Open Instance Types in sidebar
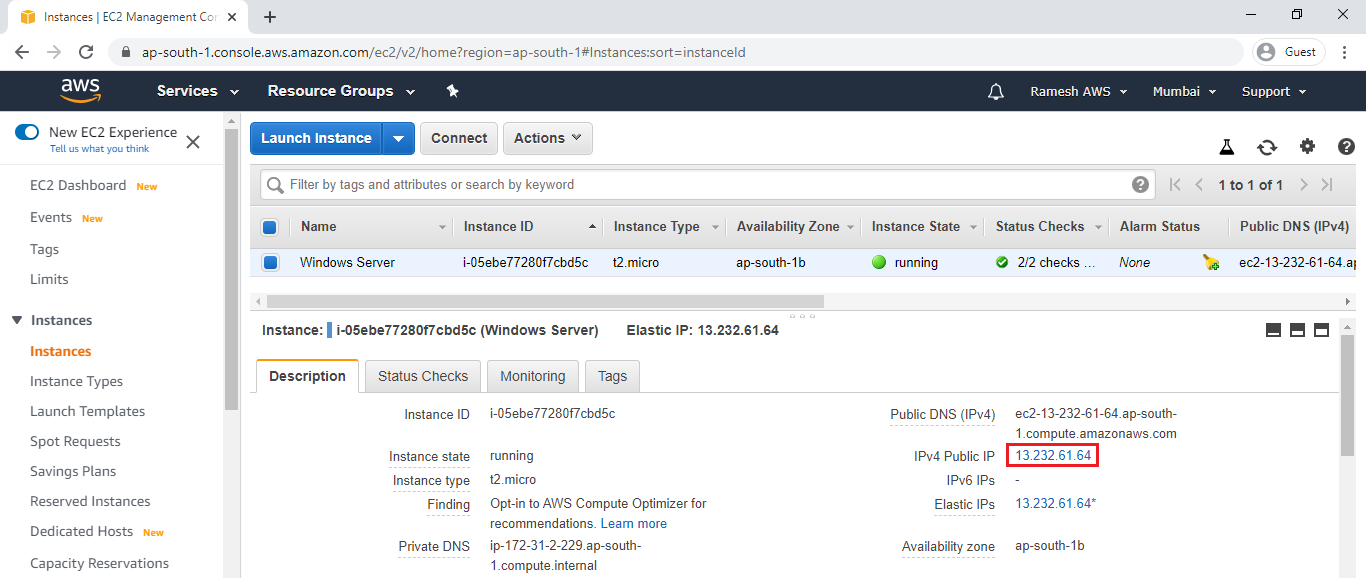 (76, 382)
